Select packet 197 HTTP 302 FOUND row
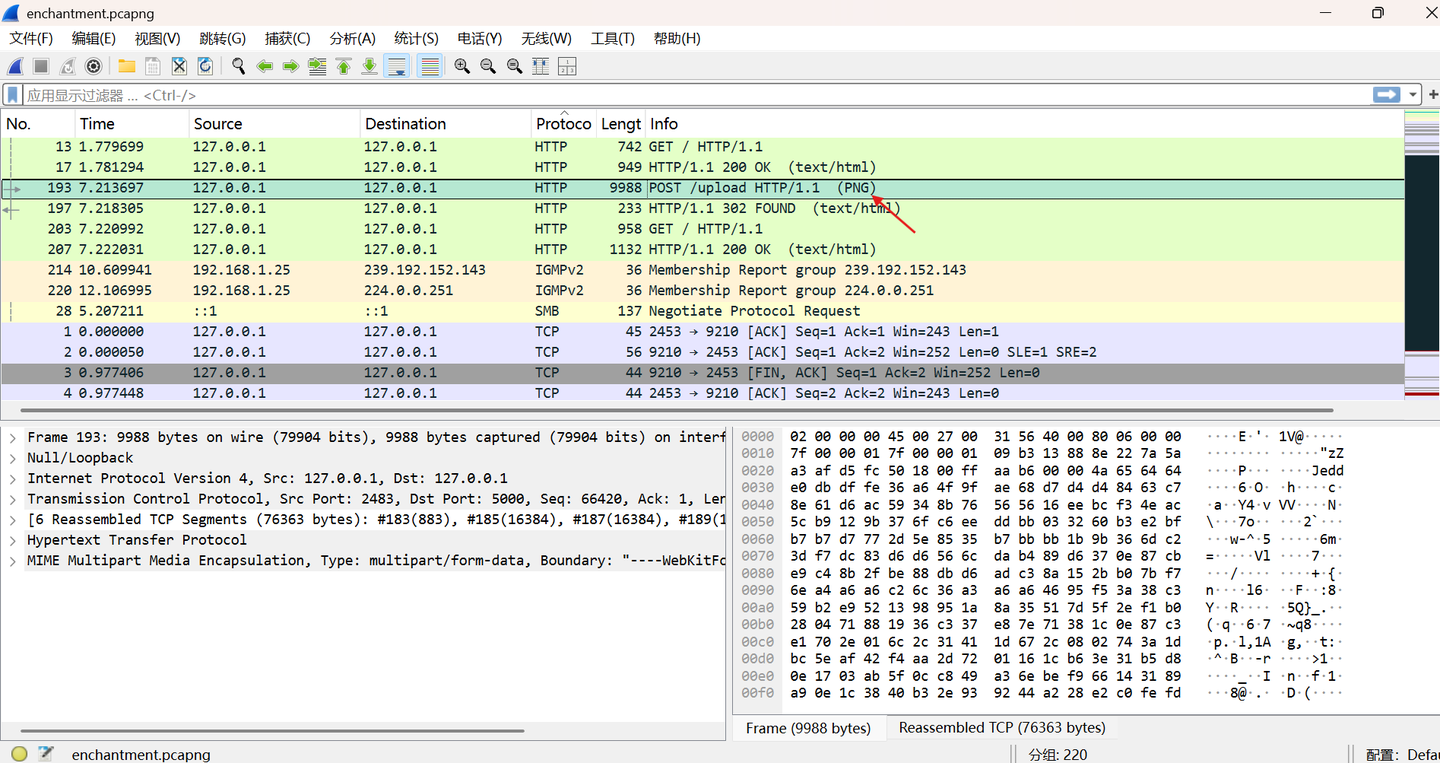The width and height of the screenshot is (1440, 763). (x=702, y=208)
